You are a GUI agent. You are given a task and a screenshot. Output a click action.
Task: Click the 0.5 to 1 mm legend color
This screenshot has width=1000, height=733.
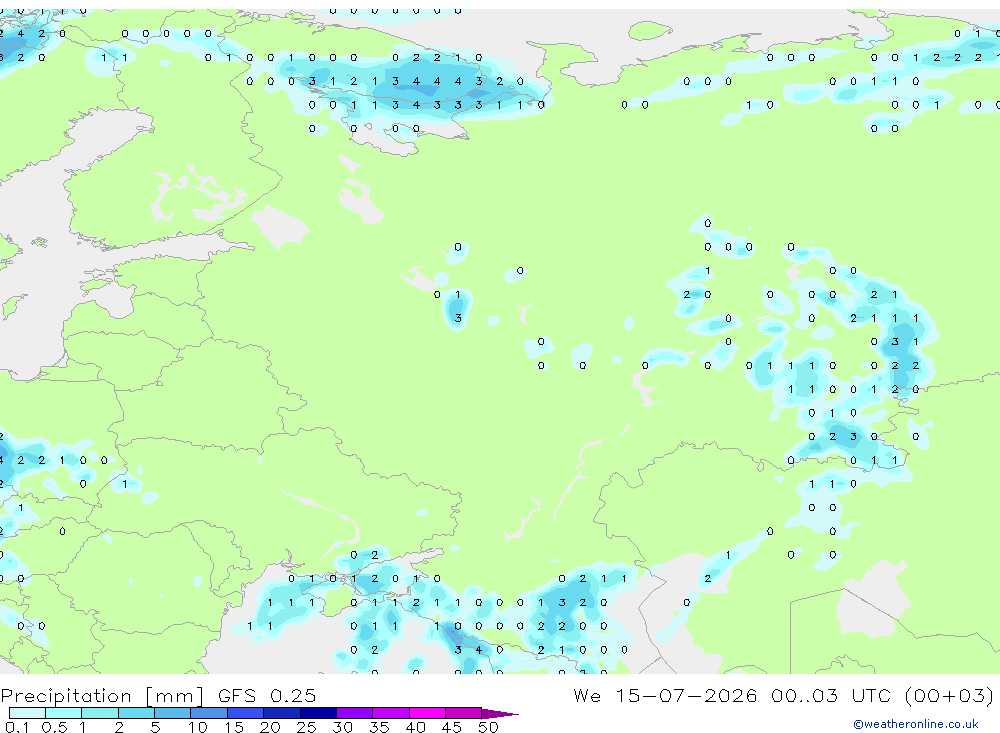pyautogui.click(x=64, y=713)
